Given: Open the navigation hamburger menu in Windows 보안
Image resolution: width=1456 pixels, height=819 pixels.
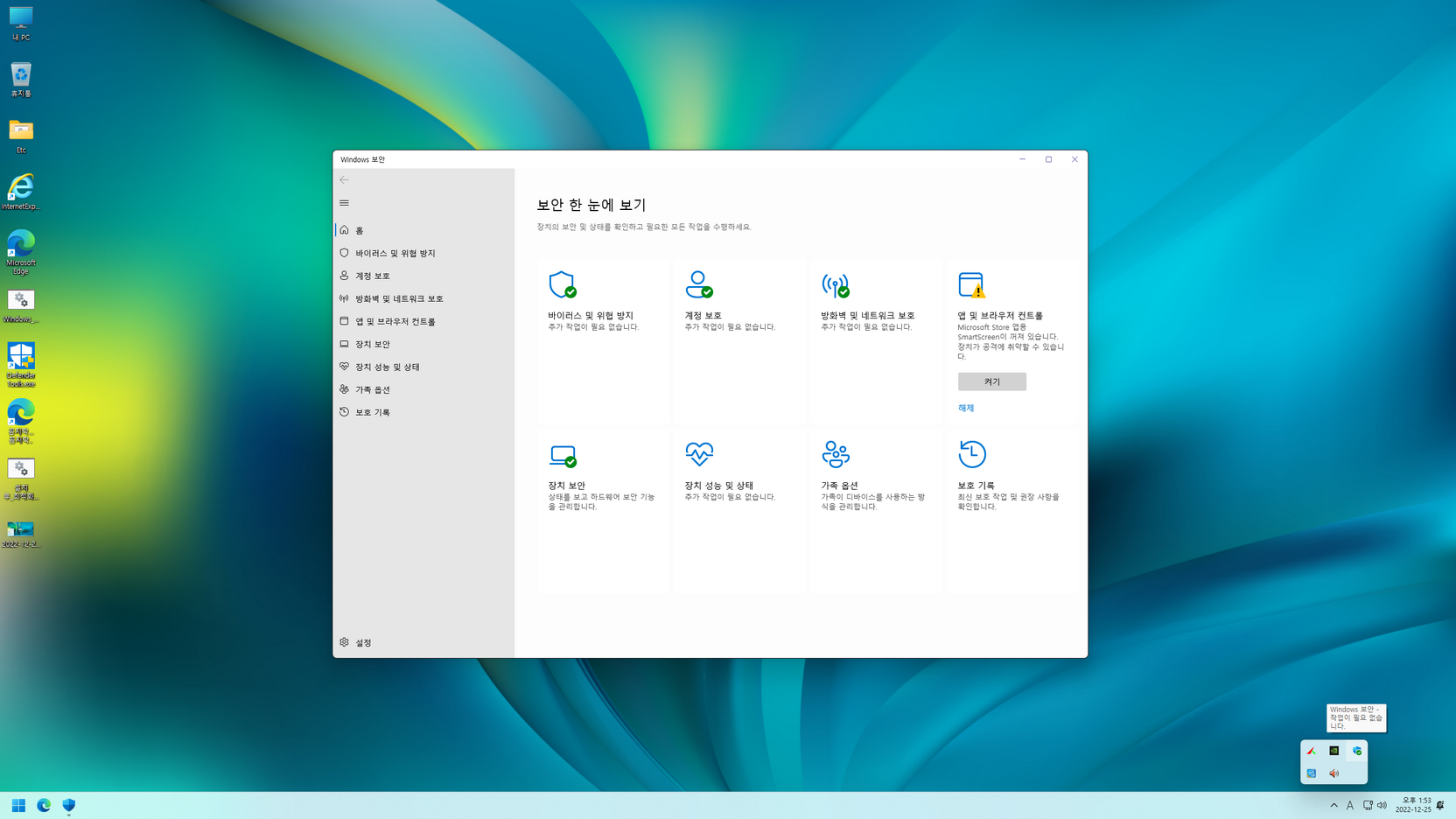Looking at the screenshot, I should tap(344, 203).
